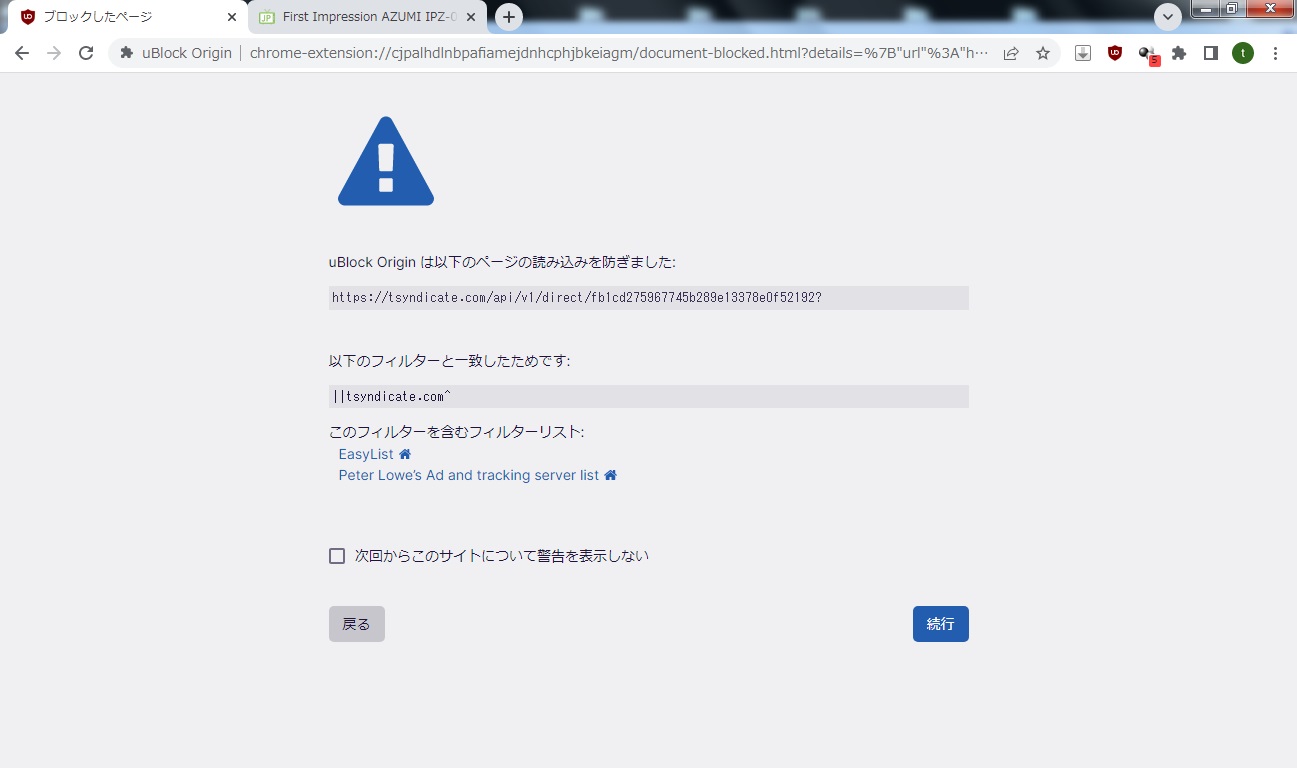The height and width of the screenshot is (768, 1297).
Task: Click the 戻る back button
Action: point(356,623)
